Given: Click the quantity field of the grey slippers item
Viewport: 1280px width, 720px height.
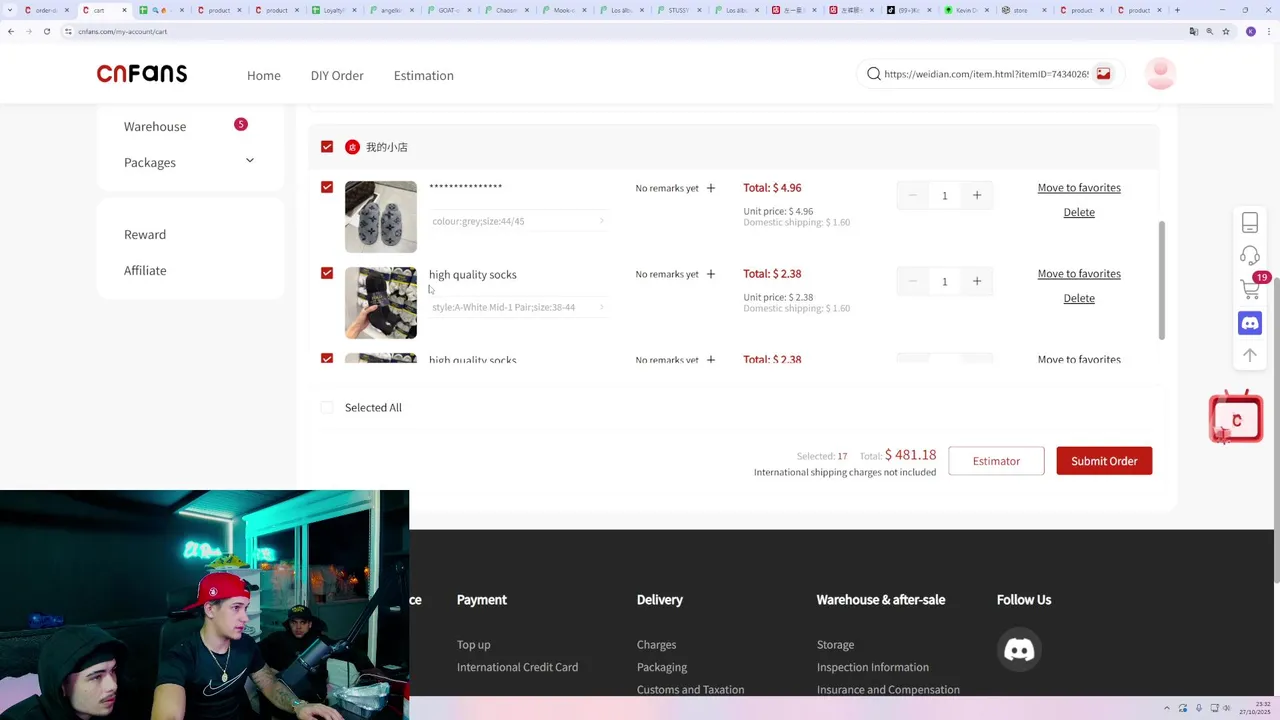Looking at the screenshot, I should click(944, 195).
